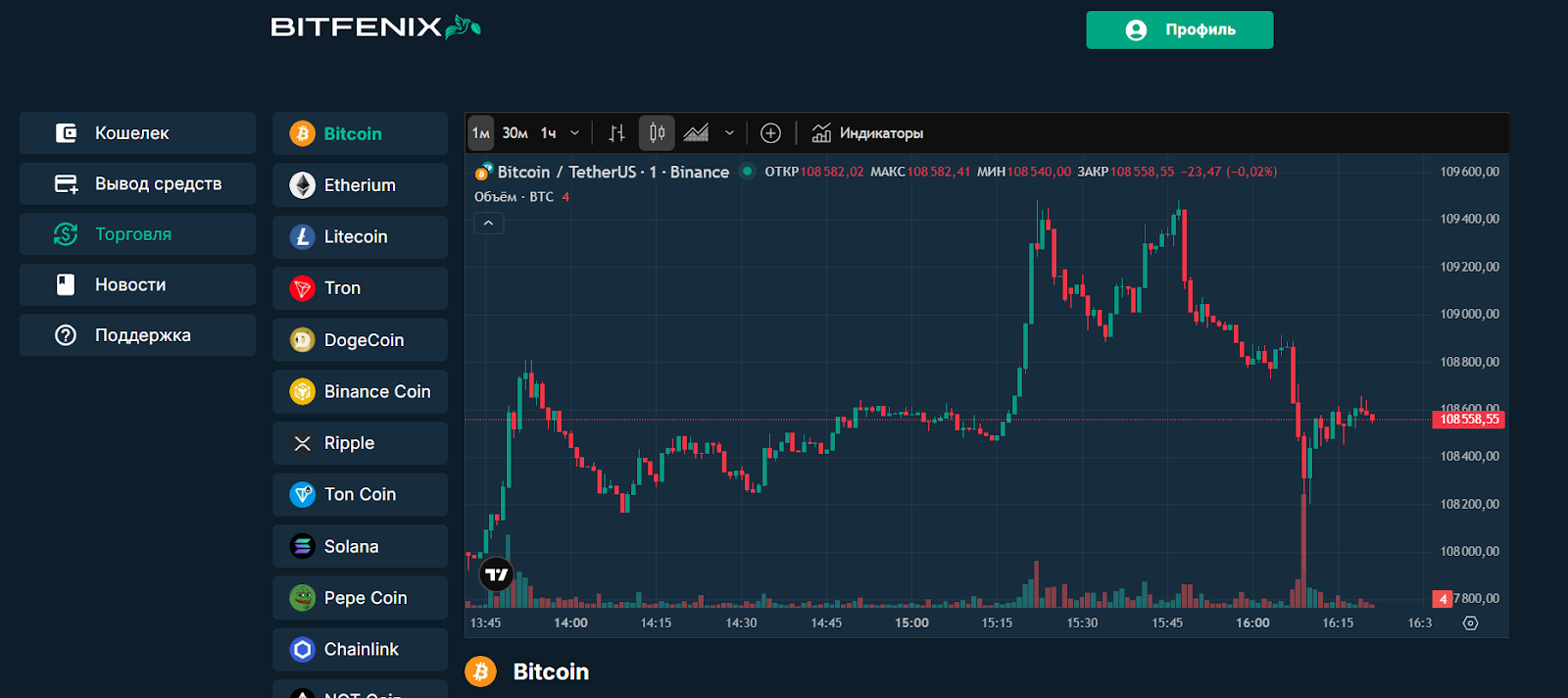1568x698 pixels.
Task: Click the TradingView logo on the chart
Action: (x=497, y=574)
